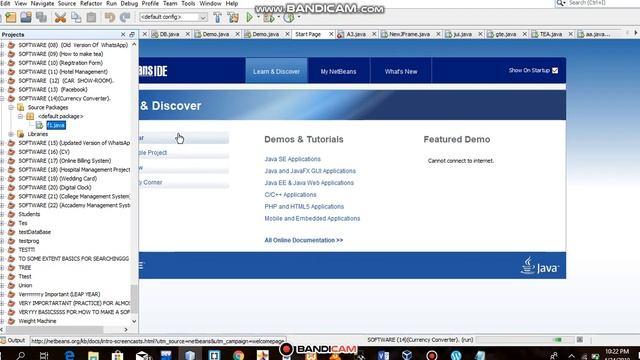This screenshot has height=360, width=640.
Task: Open the All Online Documentation link
Action: [x=304, y=240]
